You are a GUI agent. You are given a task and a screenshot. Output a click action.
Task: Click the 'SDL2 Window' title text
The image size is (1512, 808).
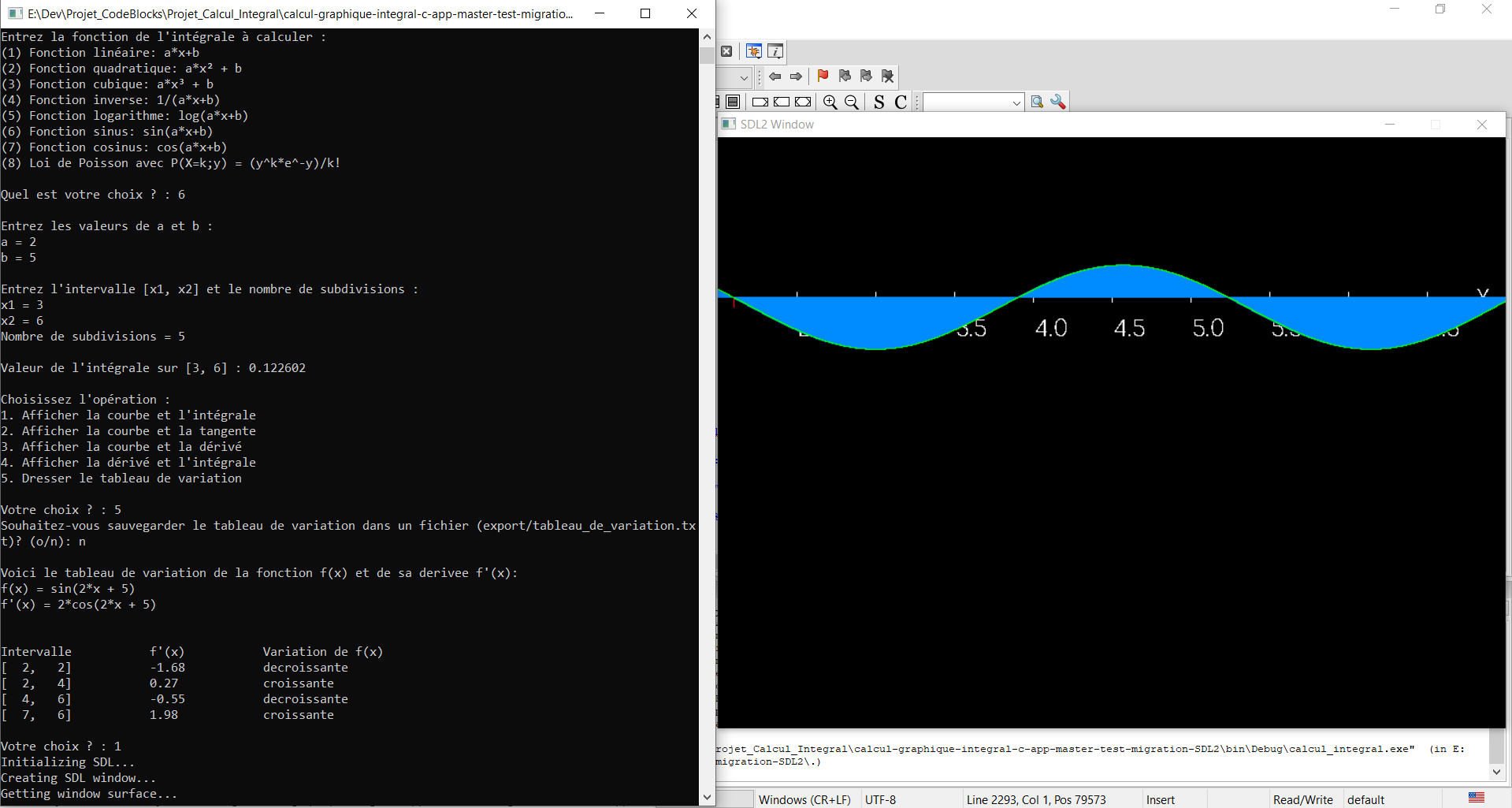pos(777,125)
